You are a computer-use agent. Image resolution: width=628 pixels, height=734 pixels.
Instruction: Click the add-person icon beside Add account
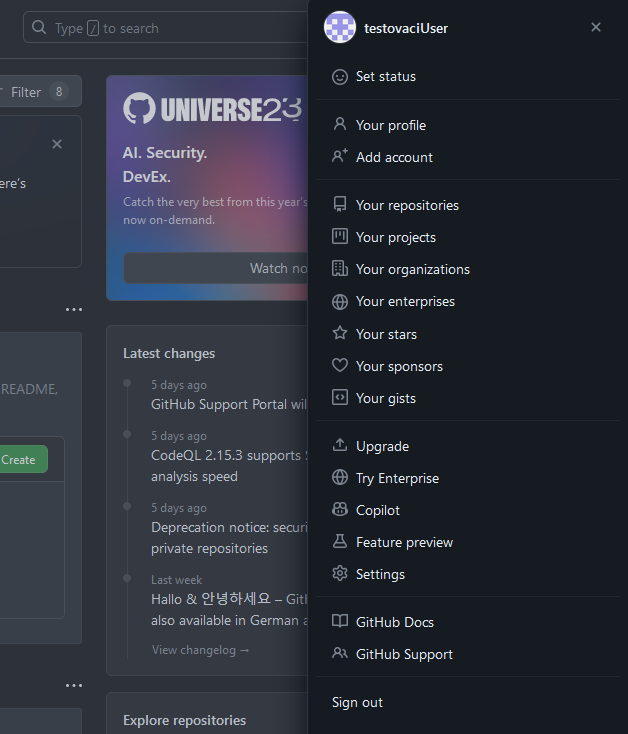[x=340, y=156]
